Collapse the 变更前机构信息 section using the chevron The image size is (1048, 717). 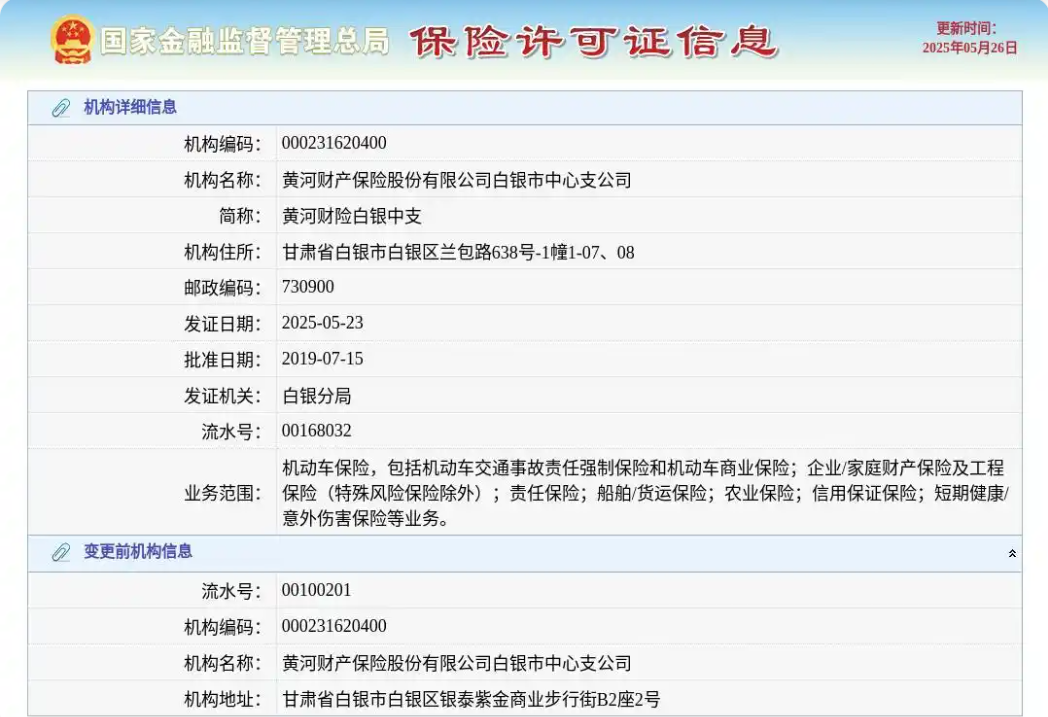pyautogui.click(x=1012, y=554)
